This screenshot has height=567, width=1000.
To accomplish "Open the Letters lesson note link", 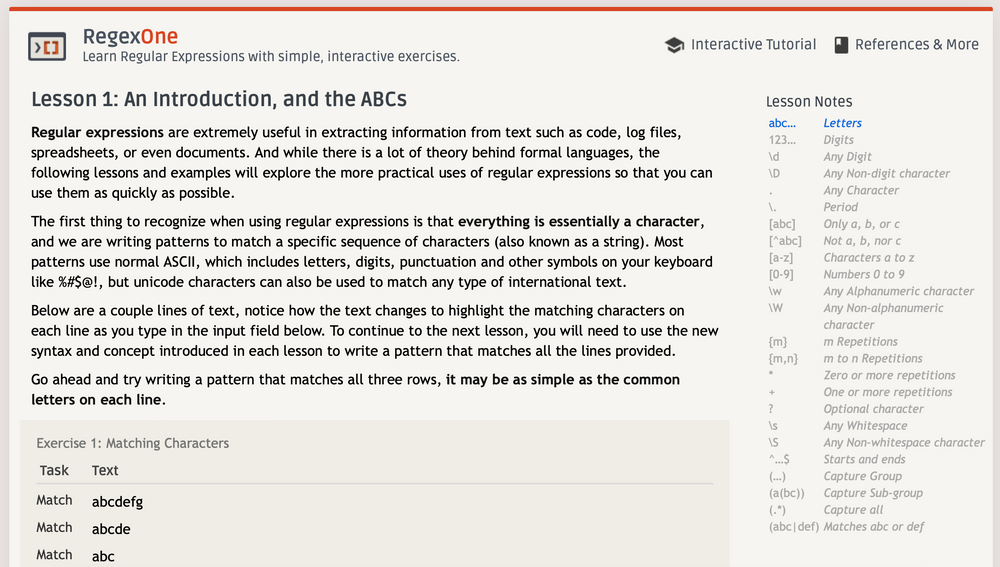I will pyautogui.click(x=842, y=123).
